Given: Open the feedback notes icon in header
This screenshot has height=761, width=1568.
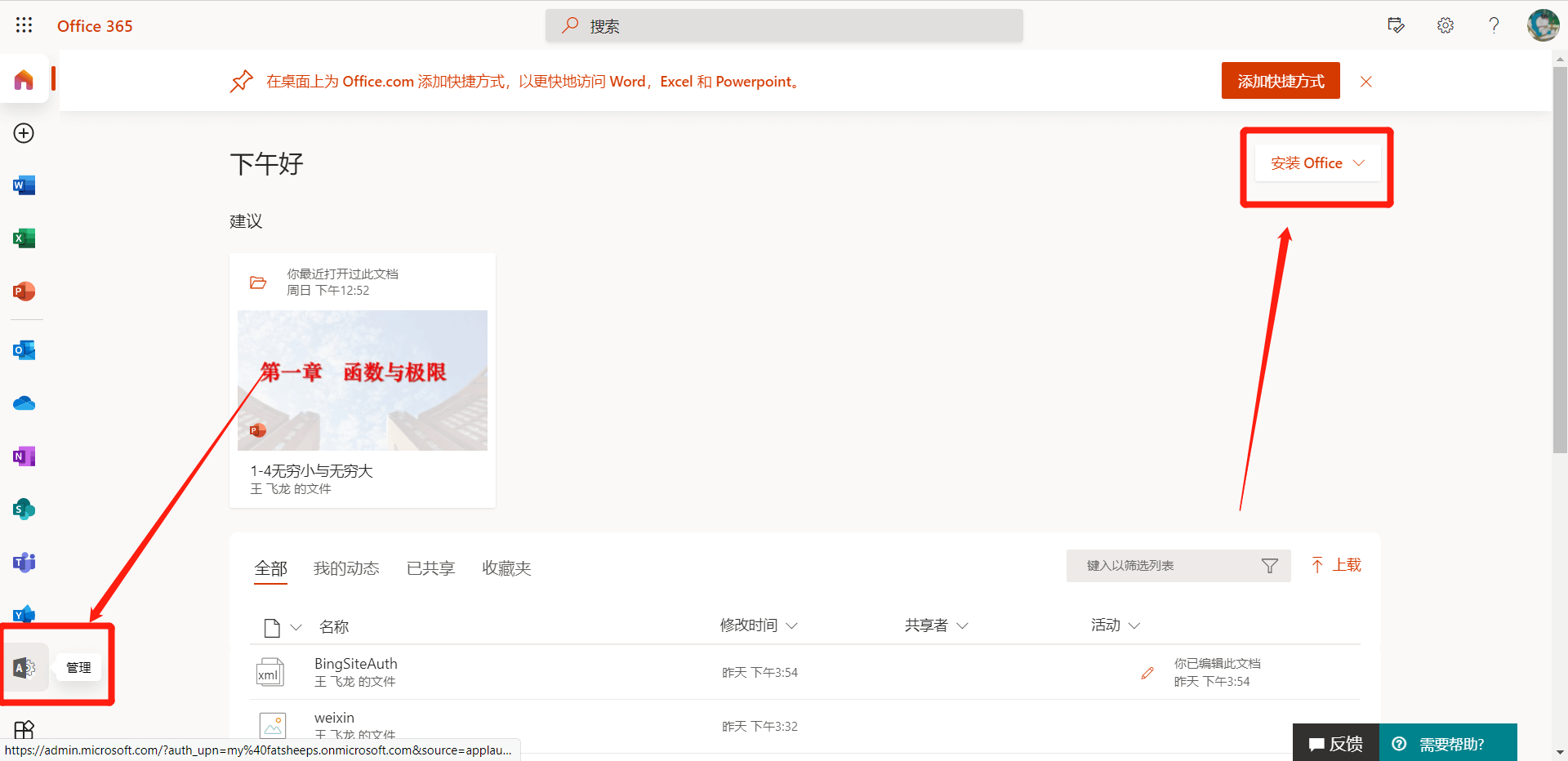Looking at the screenshot, I should pos(1396,25).
